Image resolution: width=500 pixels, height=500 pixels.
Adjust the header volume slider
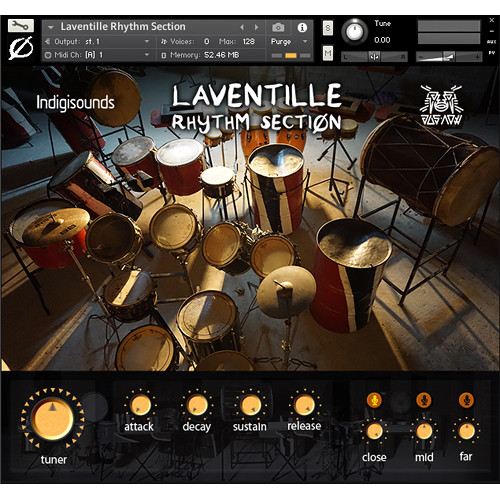coord(449,57)
